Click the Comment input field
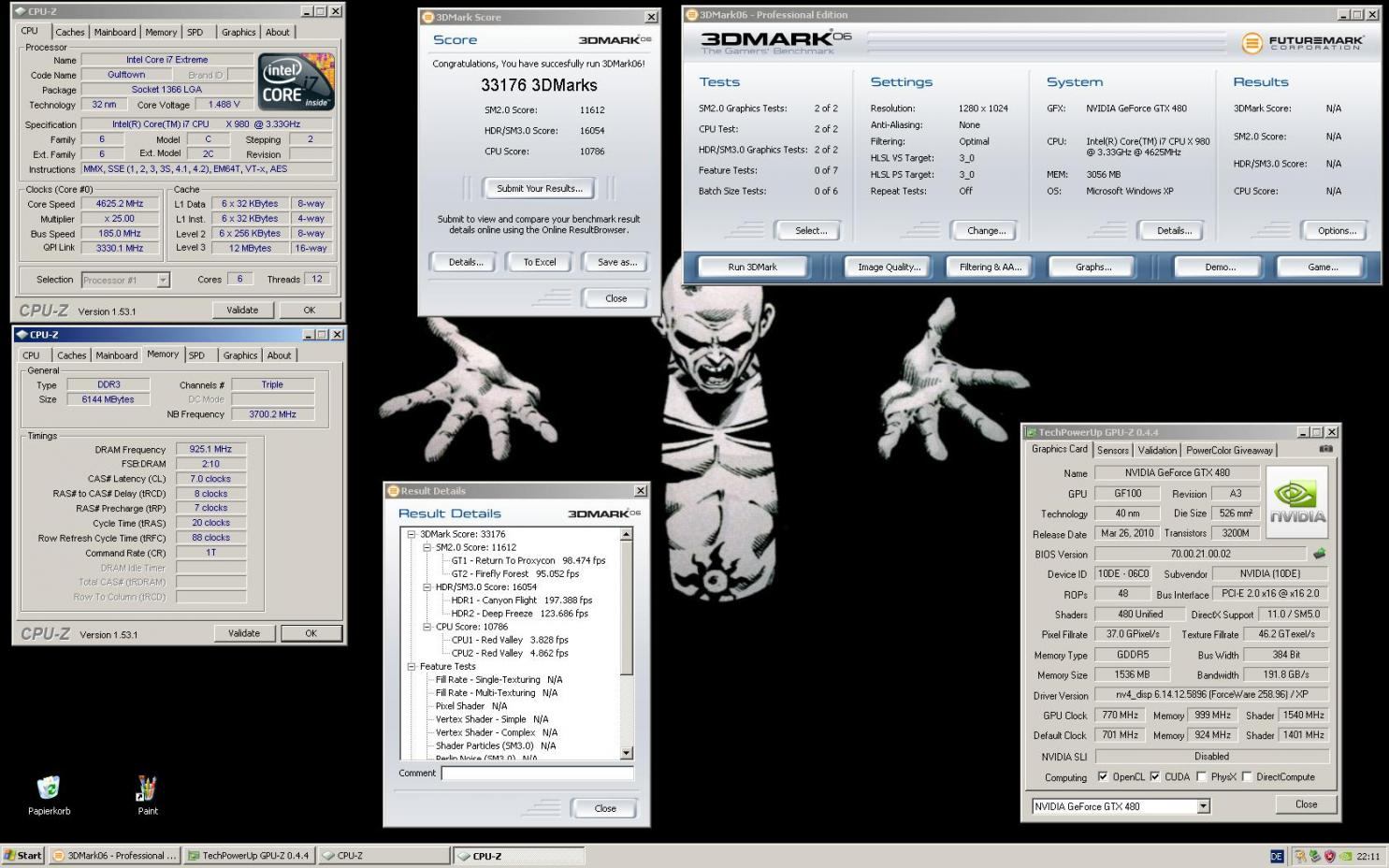The height and width of the screenshot is (868, 1389). click(537, 774)
